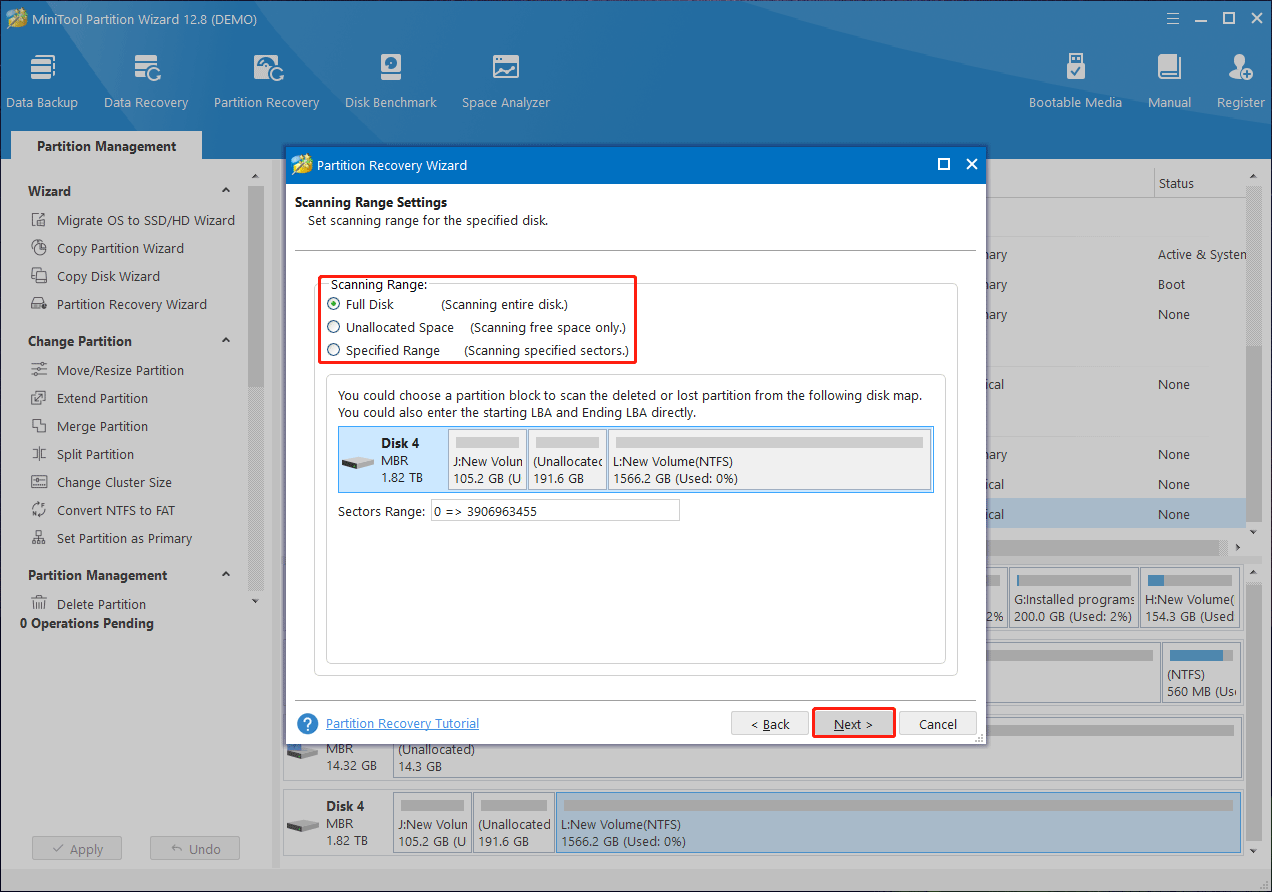
Task: Maximize the Partition Recovery Wizard dialog
Action: 943,165
